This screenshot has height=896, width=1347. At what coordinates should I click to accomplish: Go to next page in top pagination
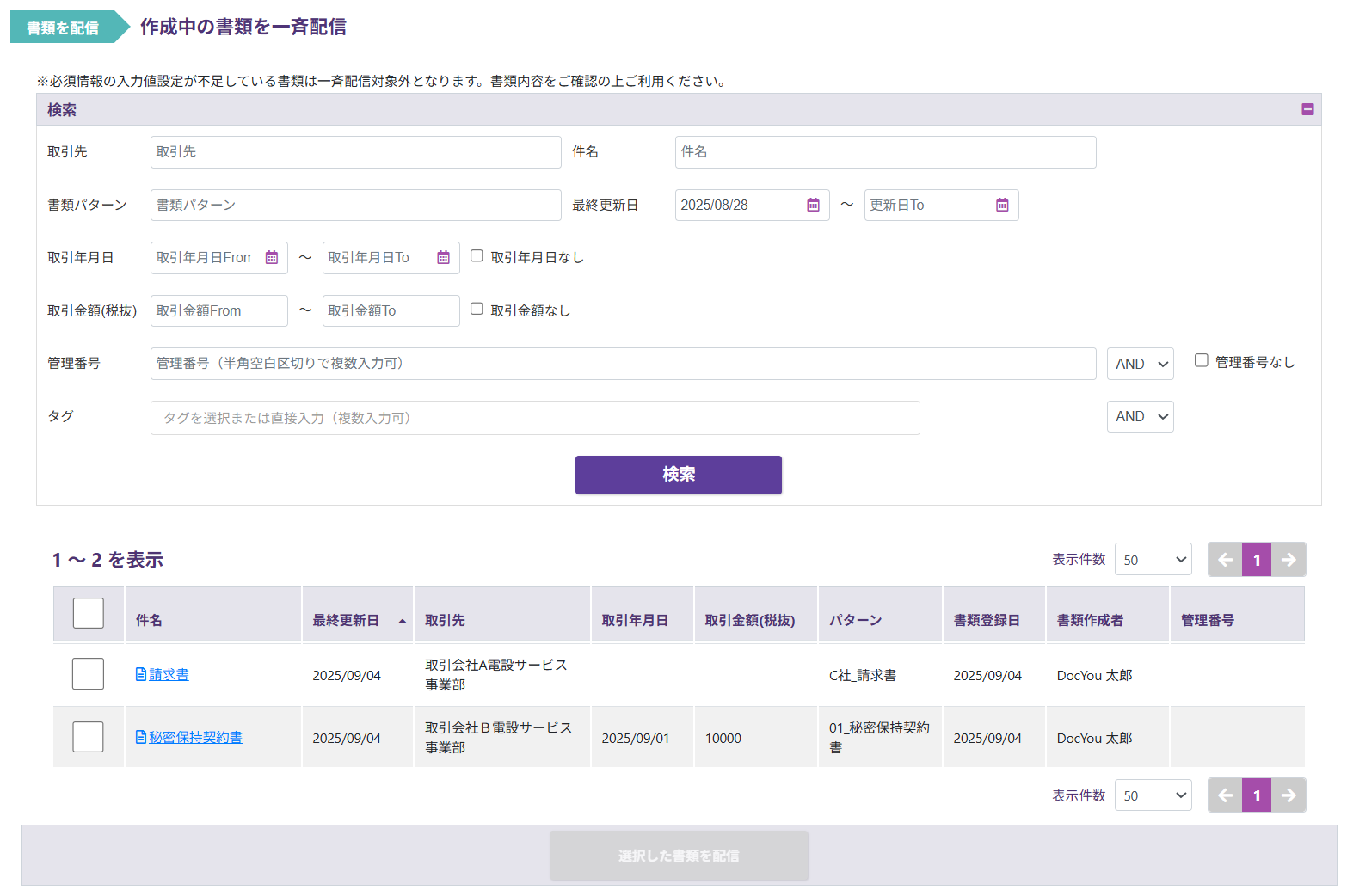tap(1289, 560)
